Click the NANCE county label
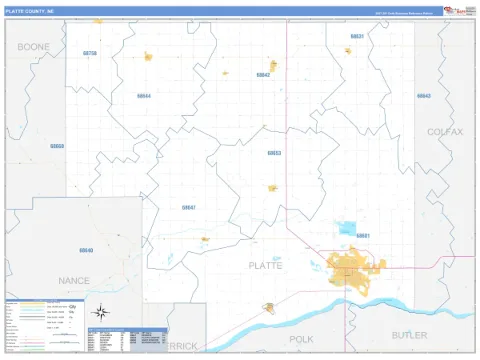 (x=74, y=281)
